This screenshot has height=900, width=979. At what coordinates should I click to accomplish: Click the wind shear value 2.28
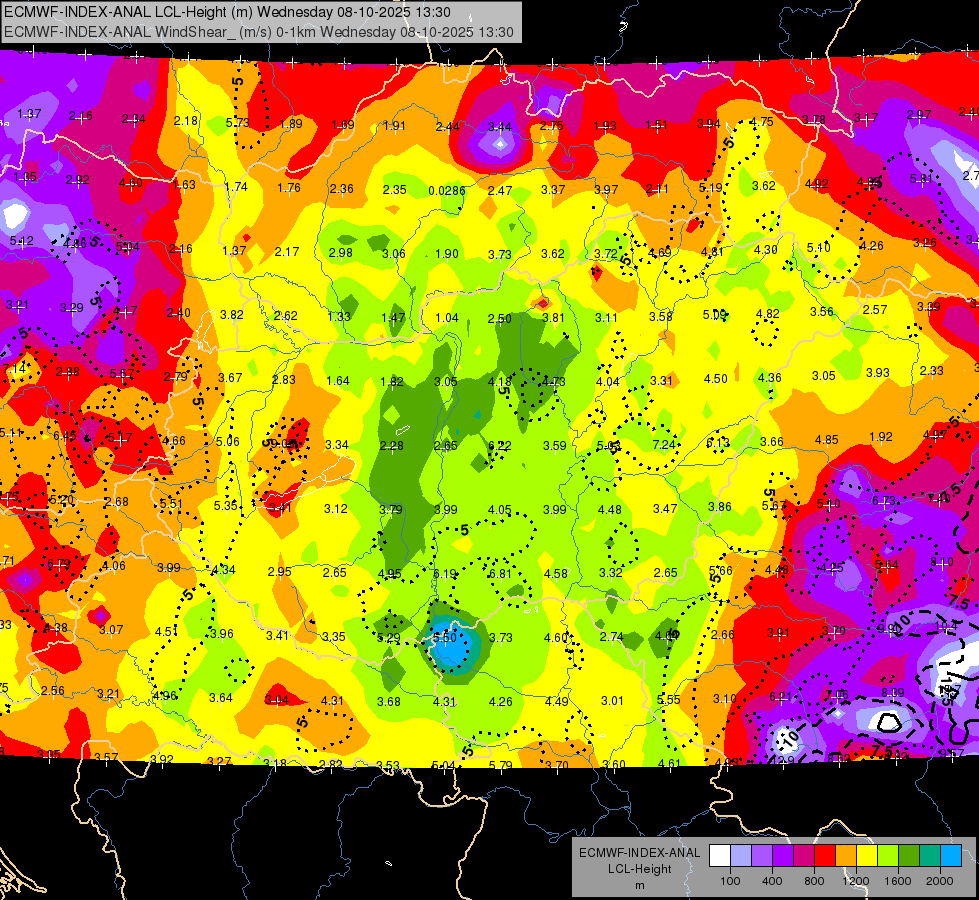tap(391, 445)
